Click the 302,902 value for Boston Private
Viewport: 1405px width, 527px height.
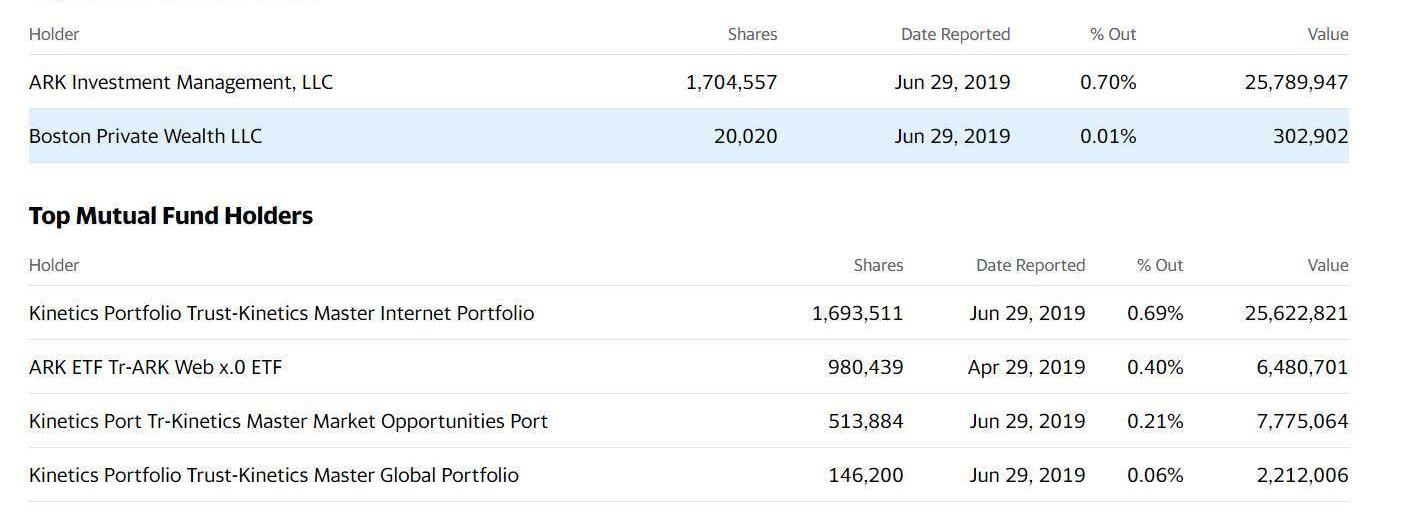[1310, 136]
